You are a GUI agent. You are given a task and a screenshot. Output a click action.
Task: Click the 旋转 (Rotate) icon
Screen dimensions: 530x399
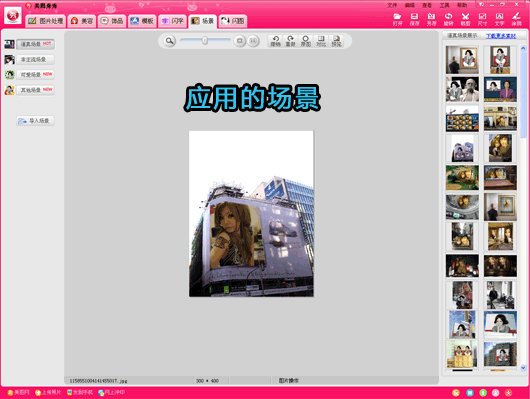[448, 19]
